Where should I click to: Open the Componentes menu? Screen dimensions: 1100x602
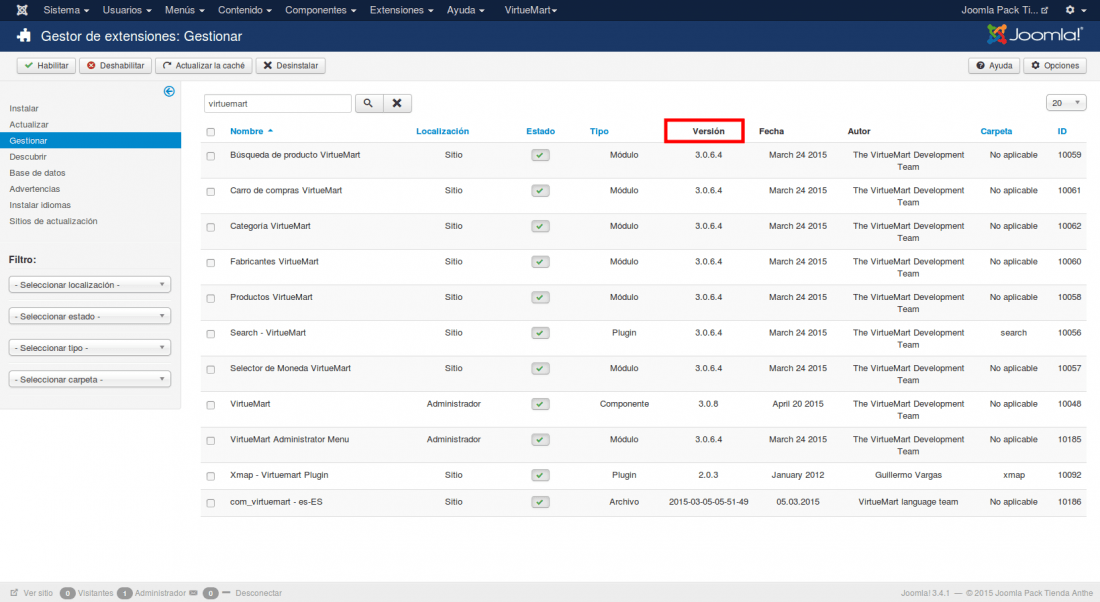(321, 10)
